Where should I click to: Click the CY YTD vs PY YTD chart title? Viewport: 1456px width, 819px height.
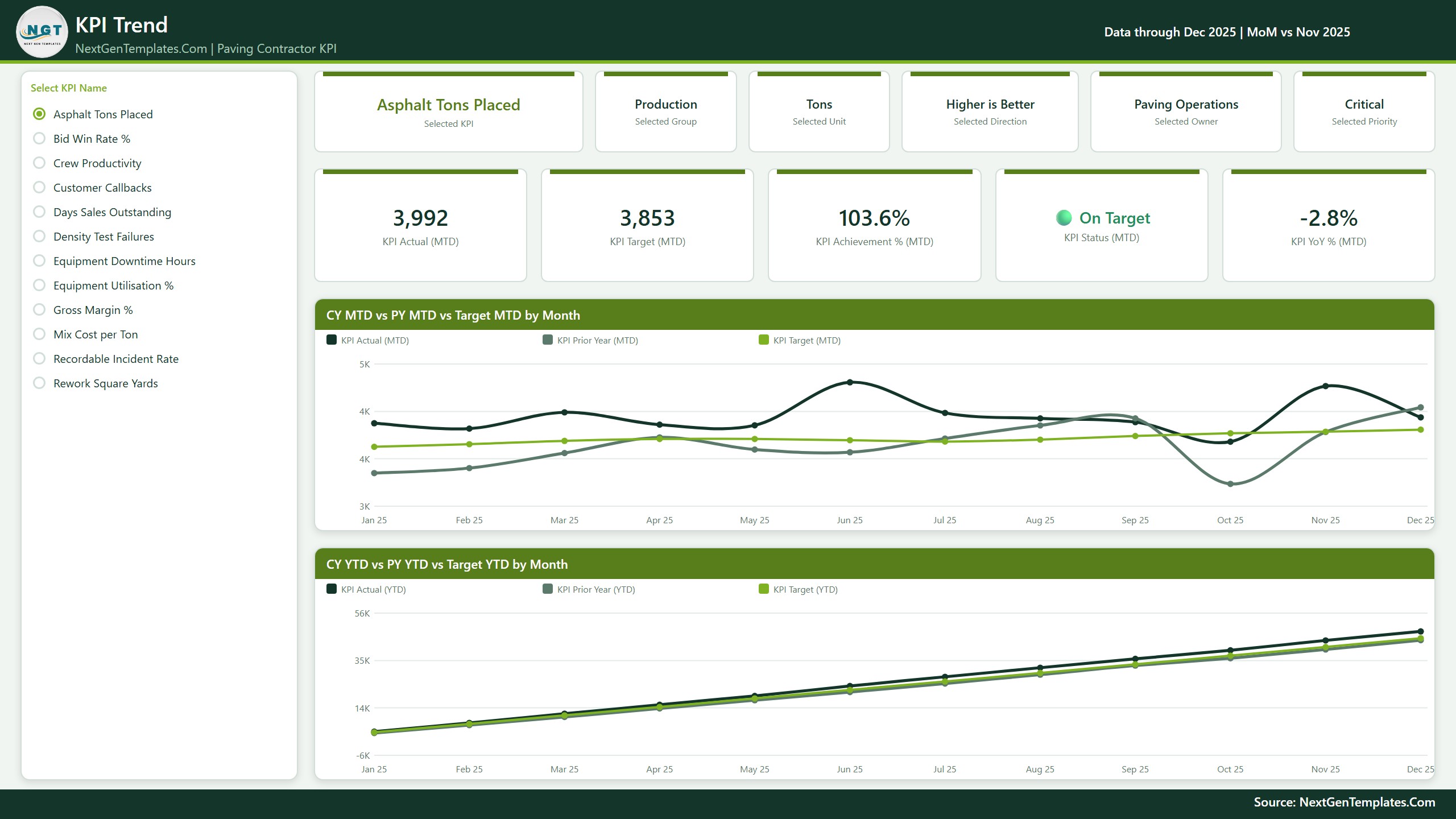(447, 564)
